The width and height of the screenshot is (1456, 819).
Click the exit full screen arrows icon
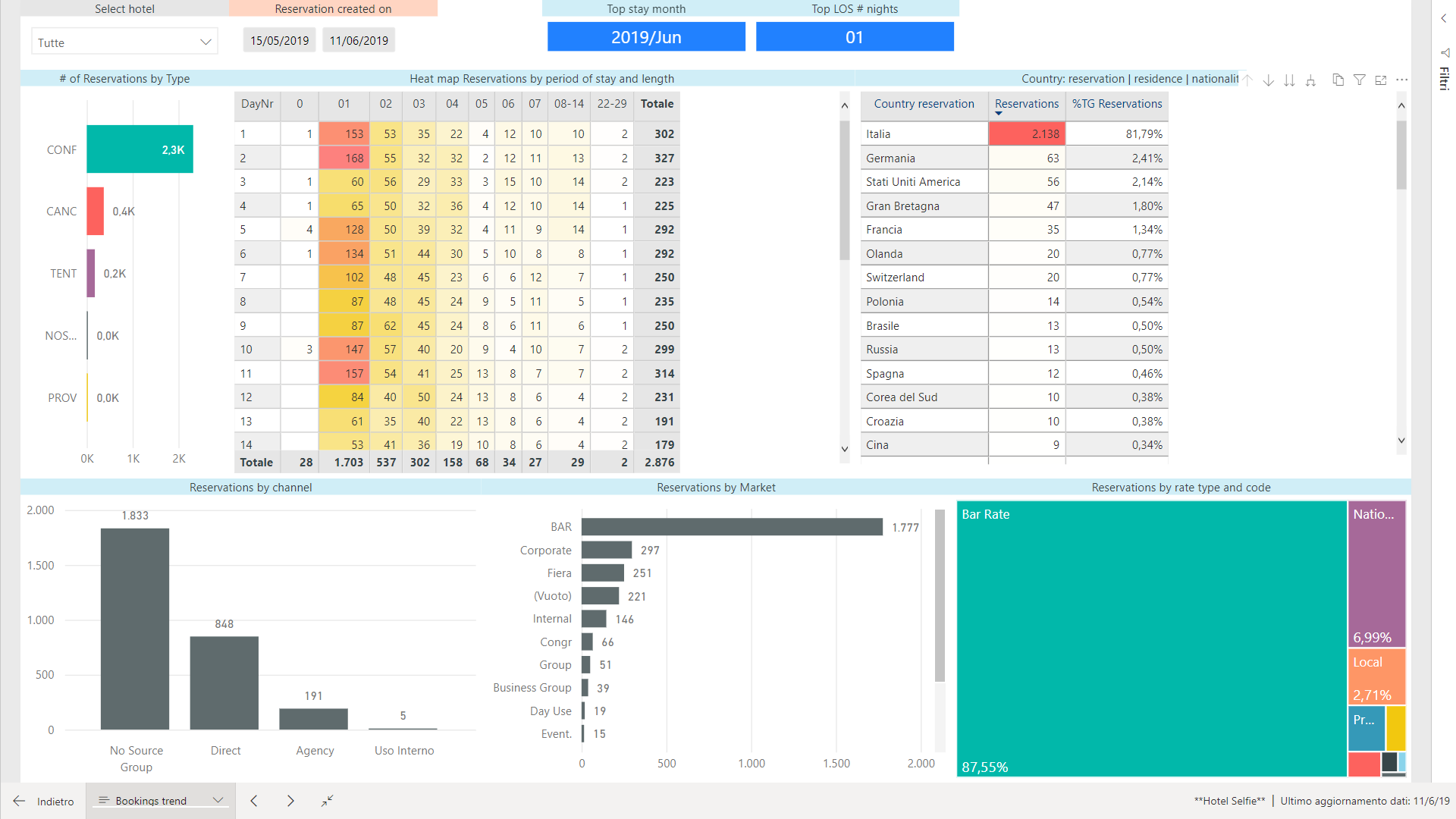click(x=327, y=801)
